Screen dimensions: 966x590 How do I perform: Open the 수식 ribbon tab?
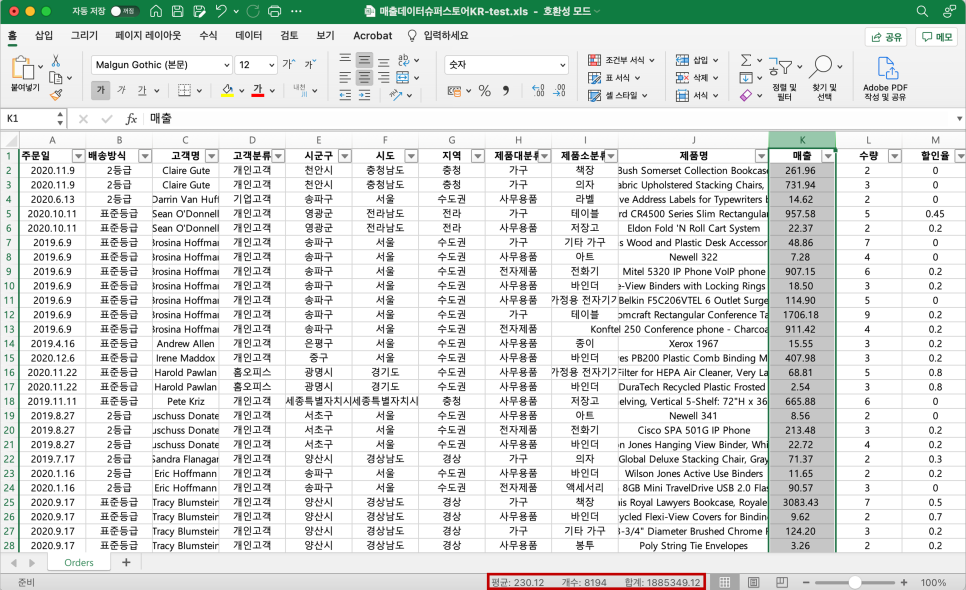click(208, 35)
